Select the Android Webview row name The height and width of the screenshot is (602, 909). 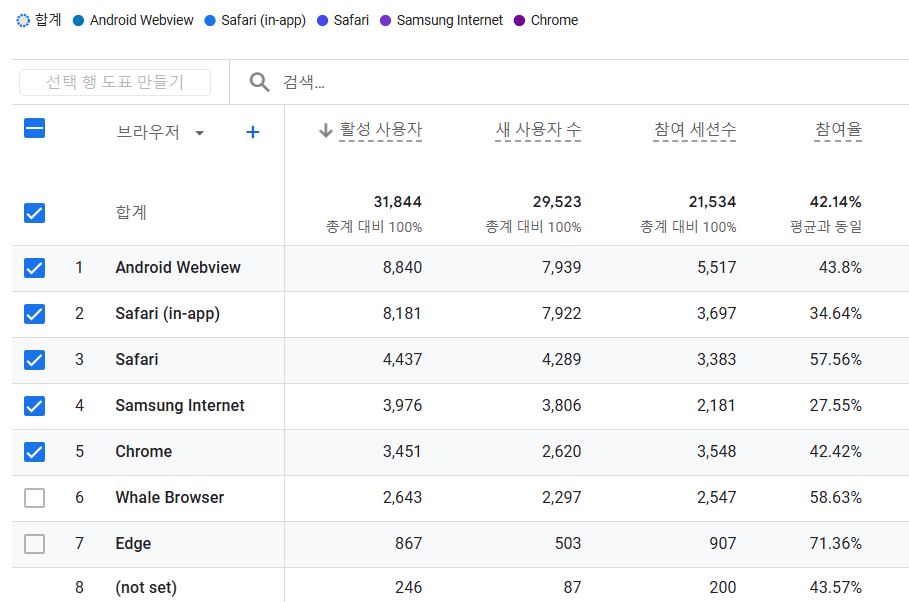click(178, 267)
